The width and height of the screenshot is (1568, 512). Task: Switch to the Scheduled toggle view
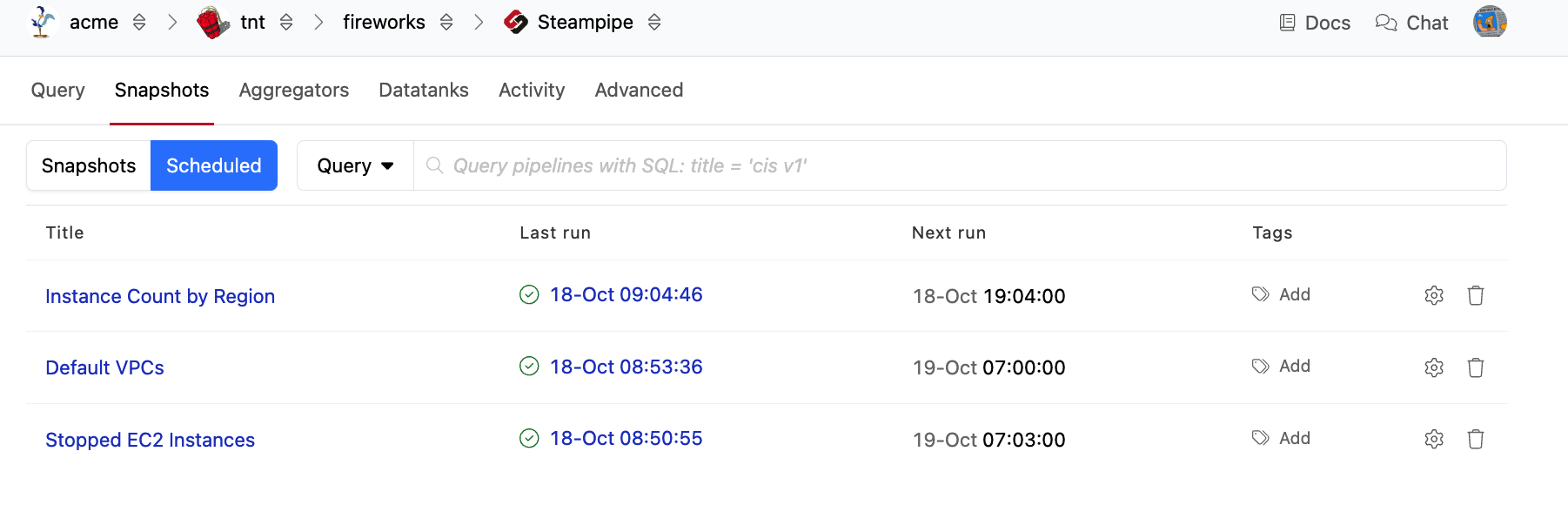pos(214,165)
